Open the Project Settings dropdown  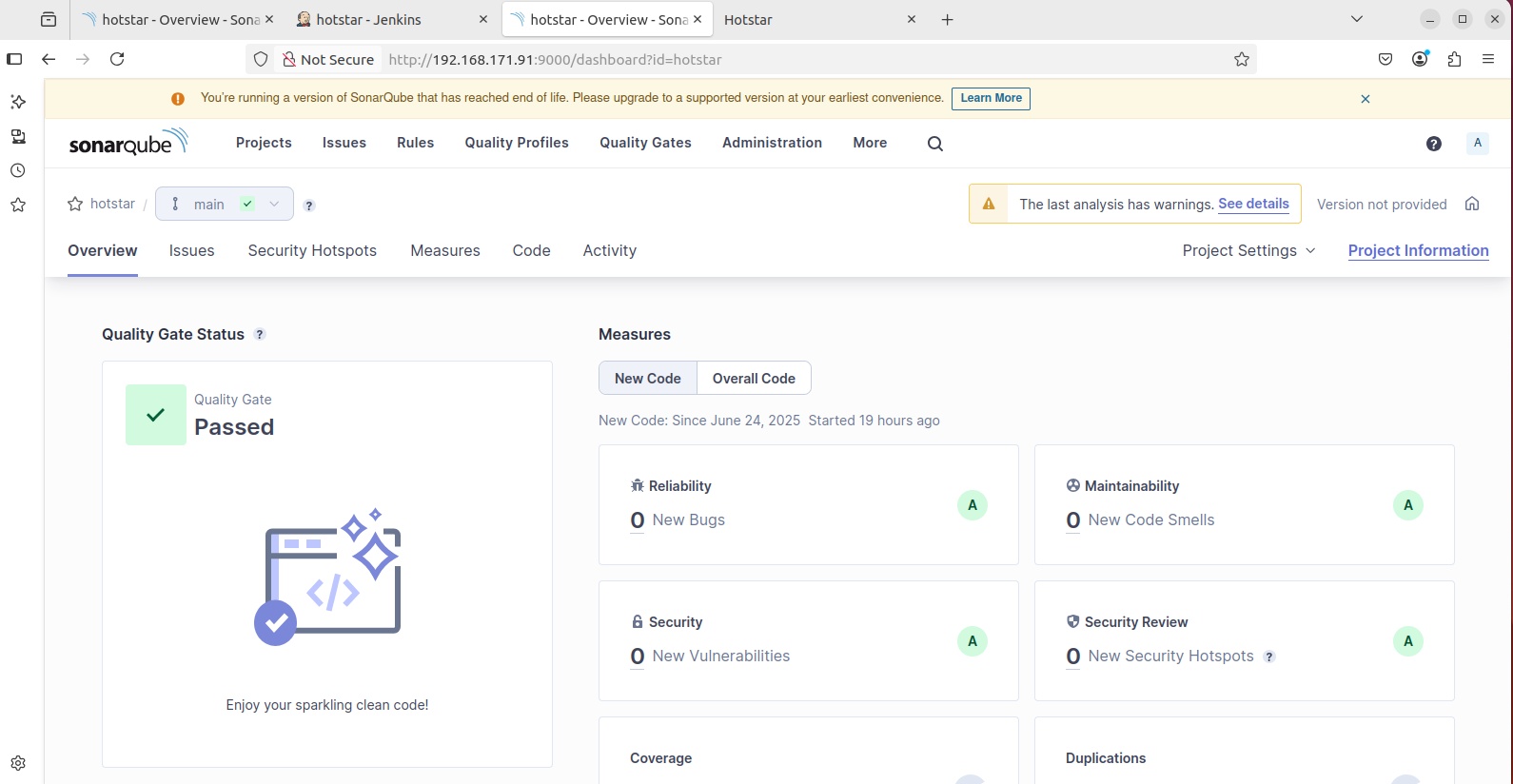[x=1248, y=250]
